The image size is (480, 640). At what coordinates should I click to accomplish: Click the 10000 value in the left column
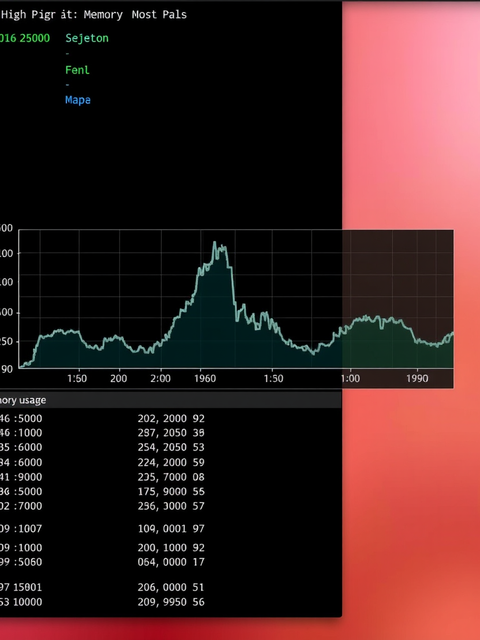click(x=28, y=602)
